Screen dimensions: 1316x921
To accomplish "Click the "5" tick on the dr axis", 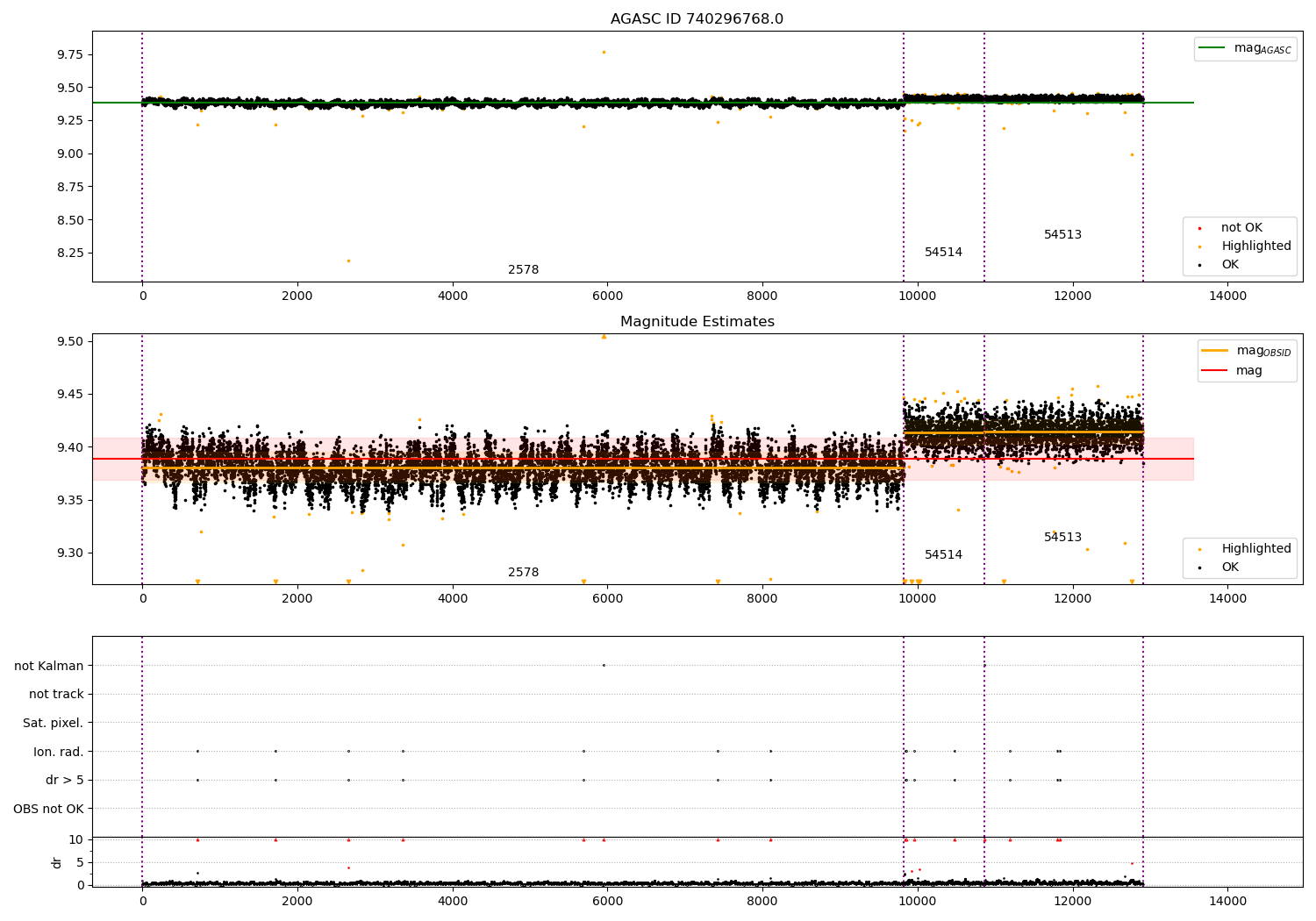I will [80, 862].
